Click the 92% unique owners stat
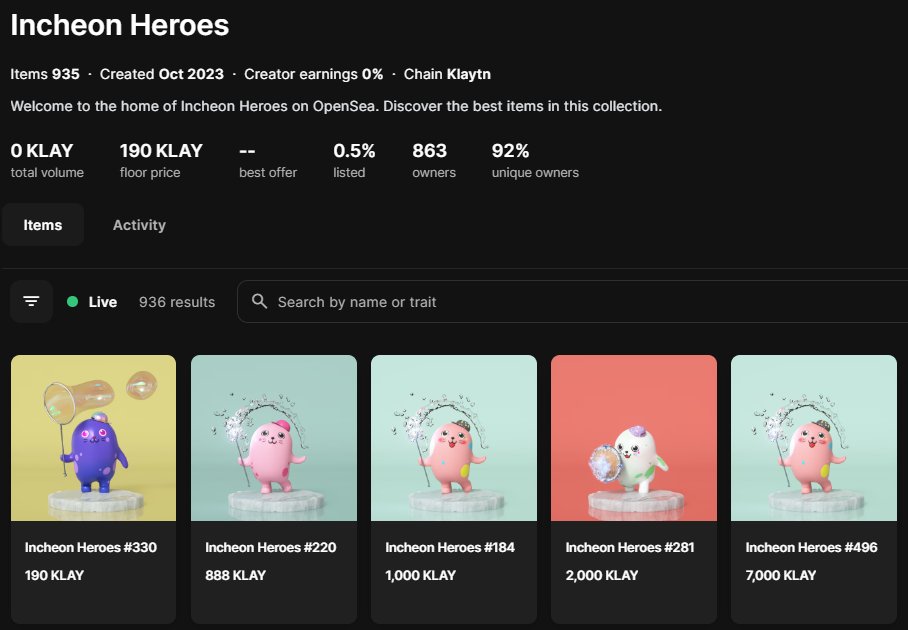 [x=535, y=160]
